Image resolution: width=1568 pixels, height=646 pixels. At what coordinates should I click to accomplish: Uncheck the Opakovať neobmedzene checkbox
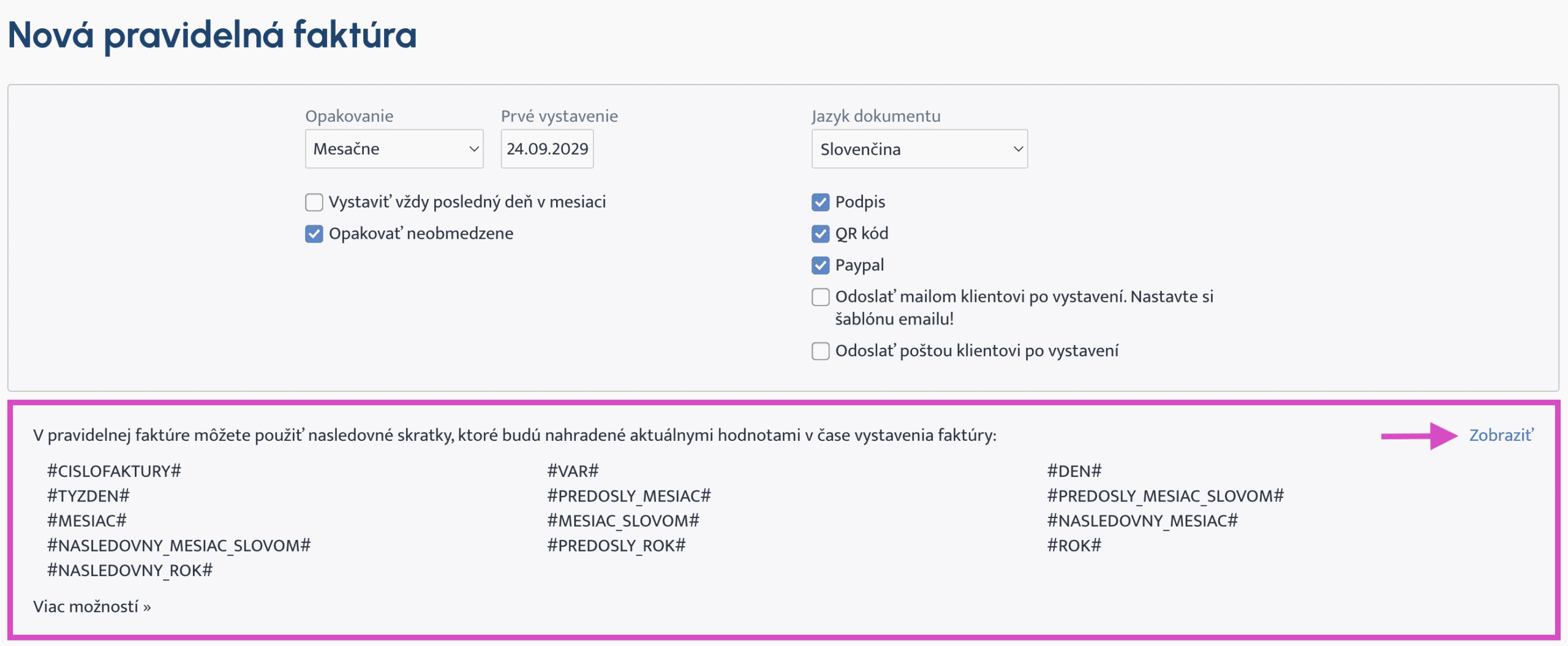point(314,234)
